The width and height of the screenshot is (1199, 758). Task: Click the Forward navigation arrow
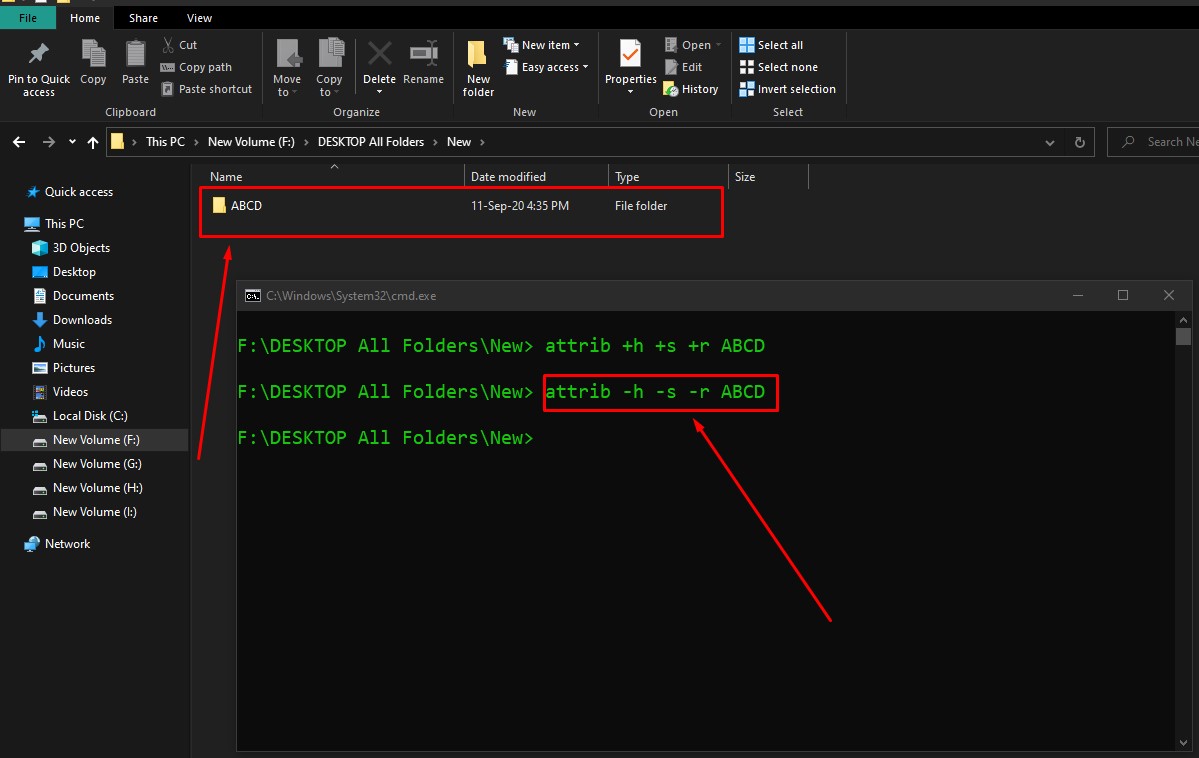pos(48,142)
